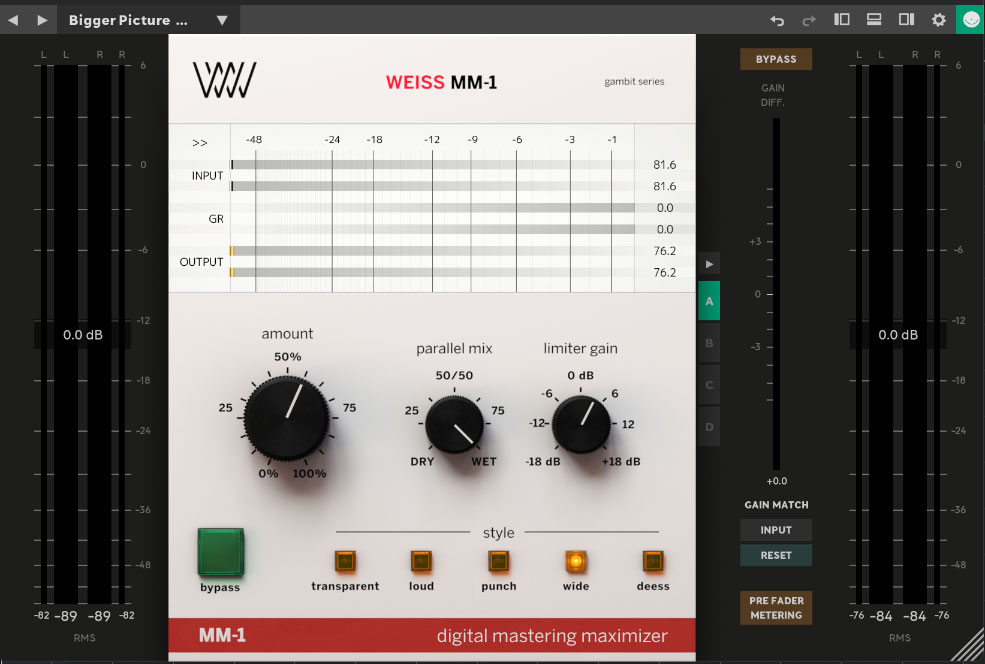The image size is (985, 664).
Task: Click the -18 dB limiter gain label
Action: tap(543, 462)
